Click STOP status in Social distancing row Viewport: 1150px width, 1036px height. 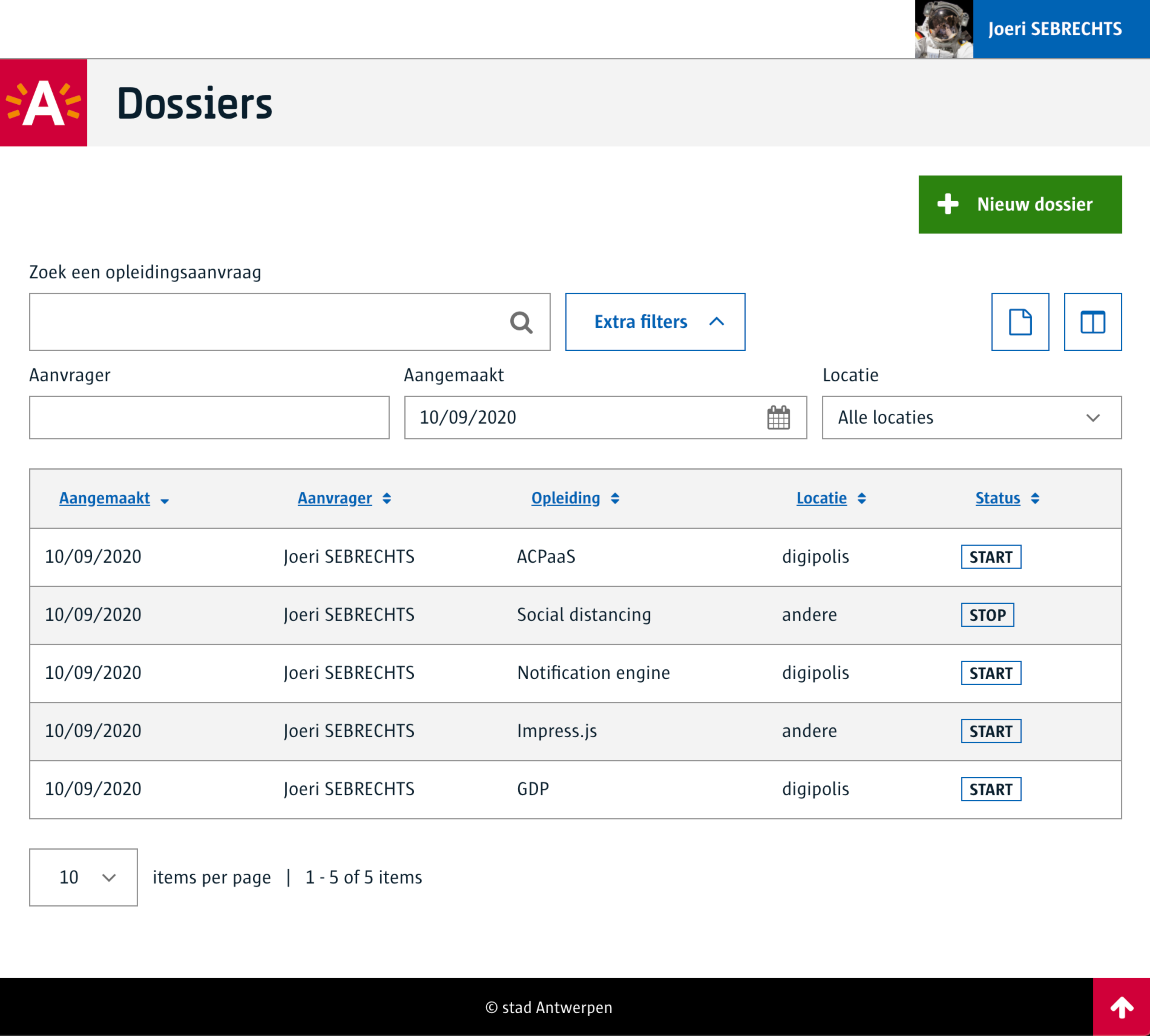[x=988, y=615]
